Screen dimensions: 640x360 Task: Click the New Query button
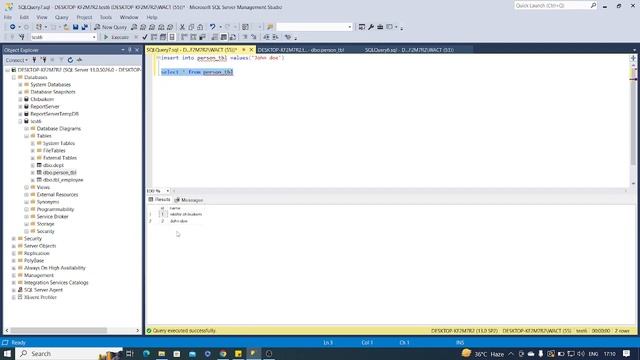[111, 27]
